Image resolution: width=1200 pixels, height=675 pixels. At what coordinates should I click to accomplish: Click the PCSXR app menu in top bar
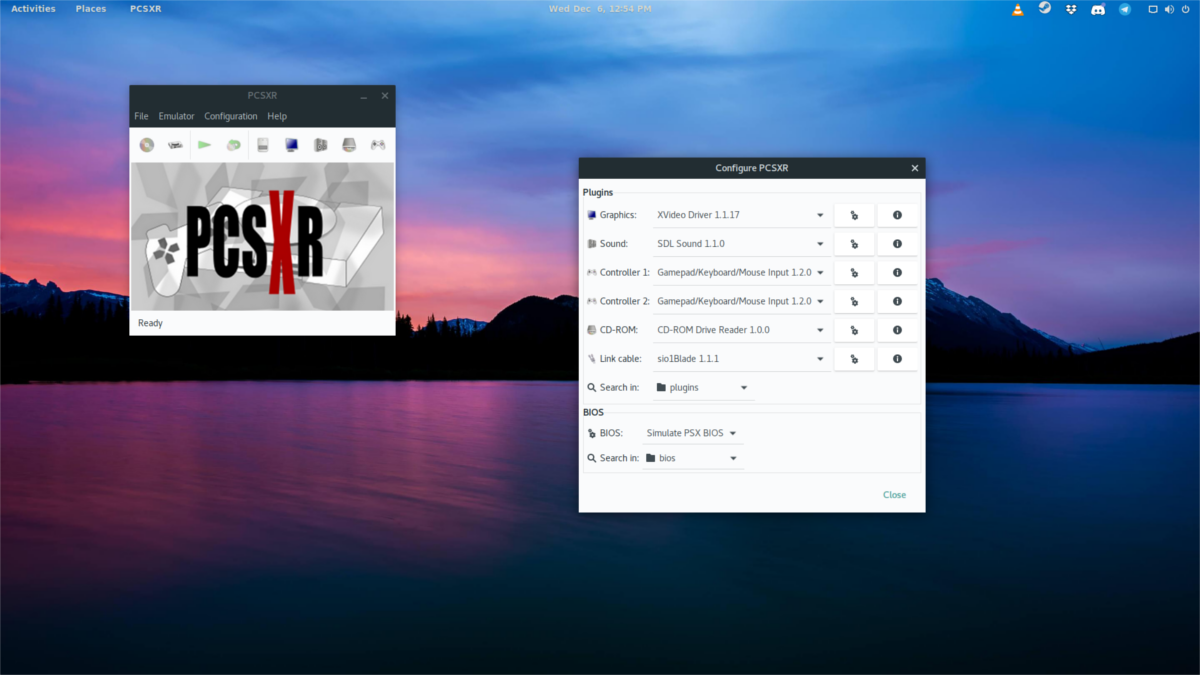(x=146, y=9)
